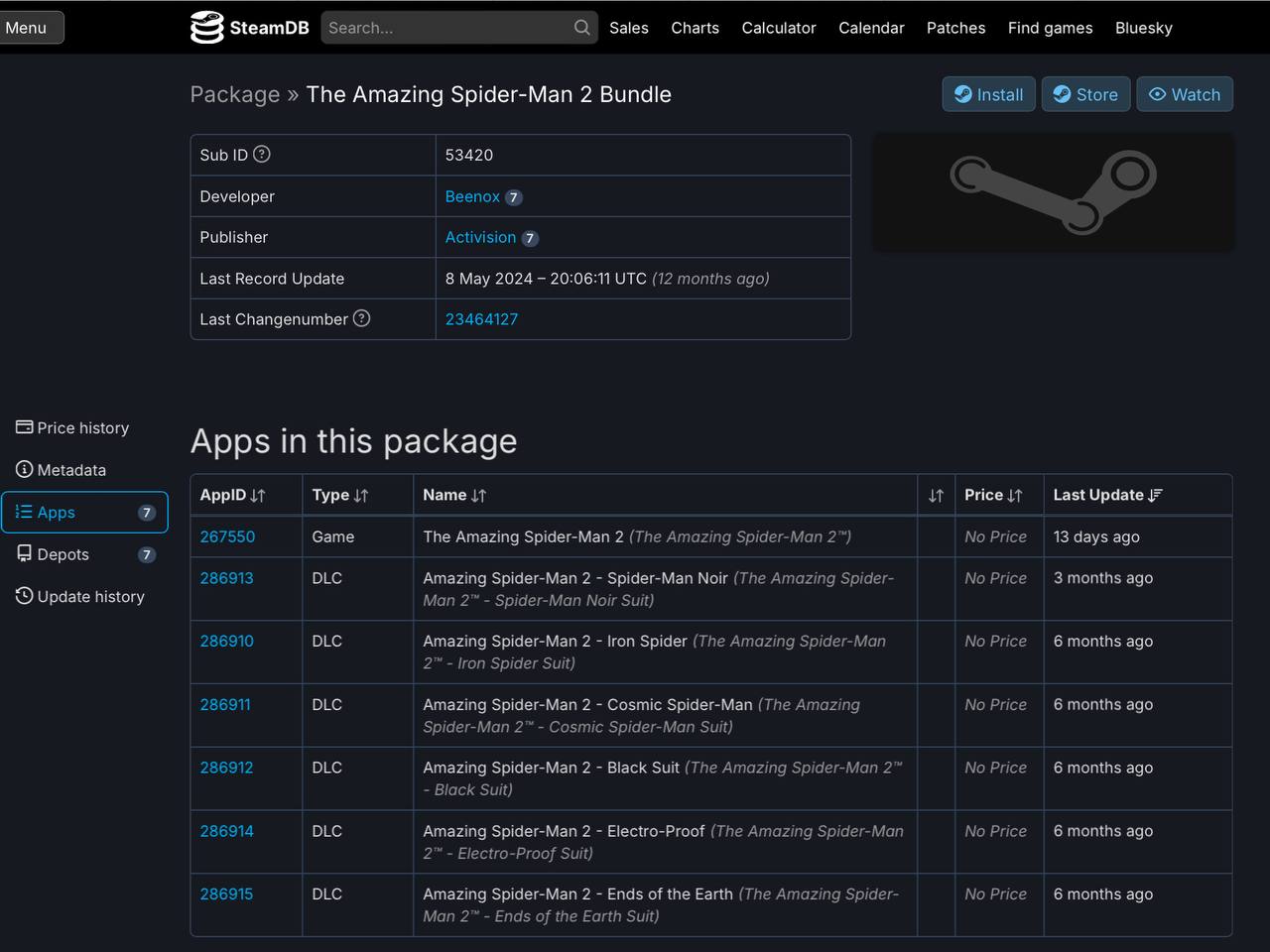
Task: Open AppID 286915 link
Action: 226,894
